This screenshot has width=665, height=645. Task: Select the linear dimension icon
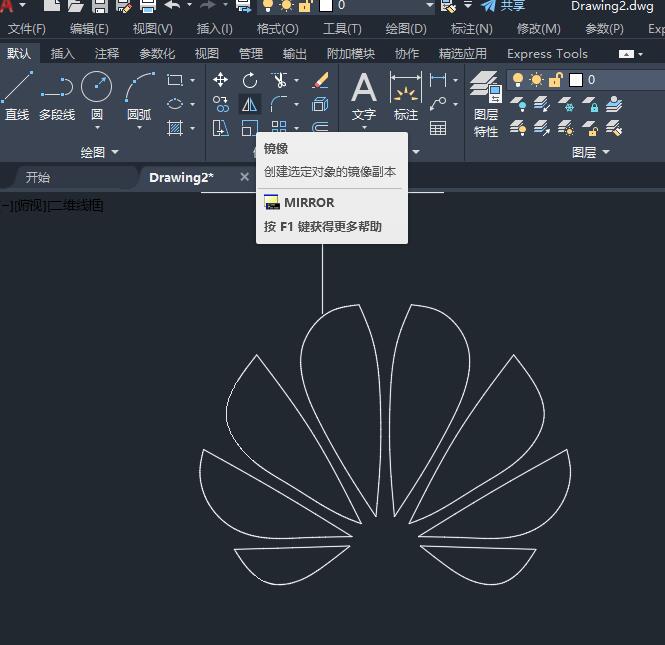click(438, 80)
